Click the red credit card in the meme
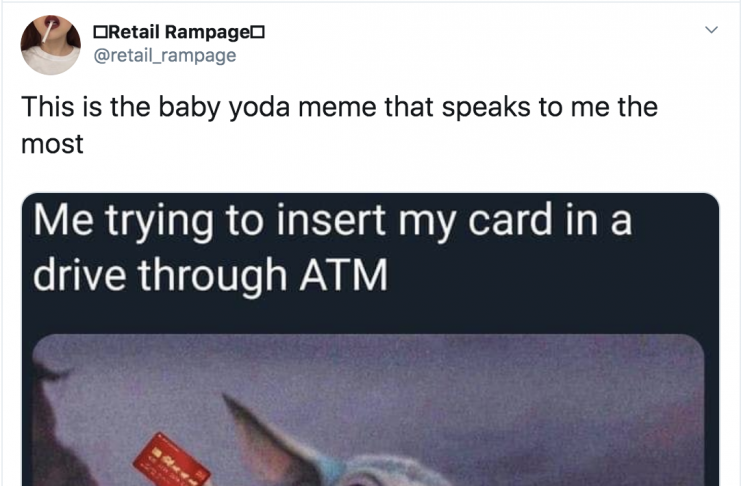The height and width of the screenshot is (486, 741). click(x=171, y=460)
